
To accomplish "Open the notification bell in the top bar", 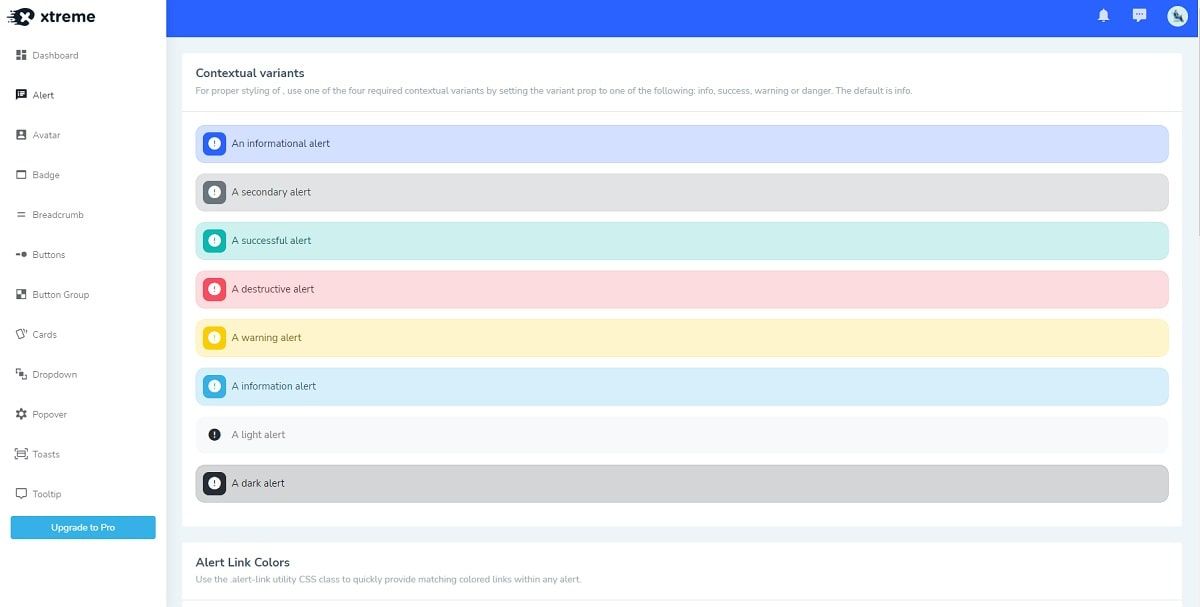I will pos(1102,15).
